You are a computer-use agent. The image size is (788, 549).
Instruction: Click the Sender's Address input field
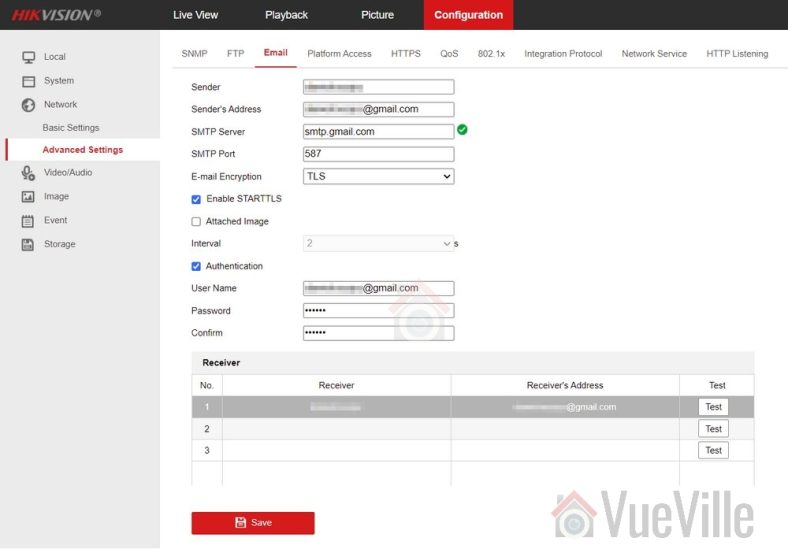point(378,109)
